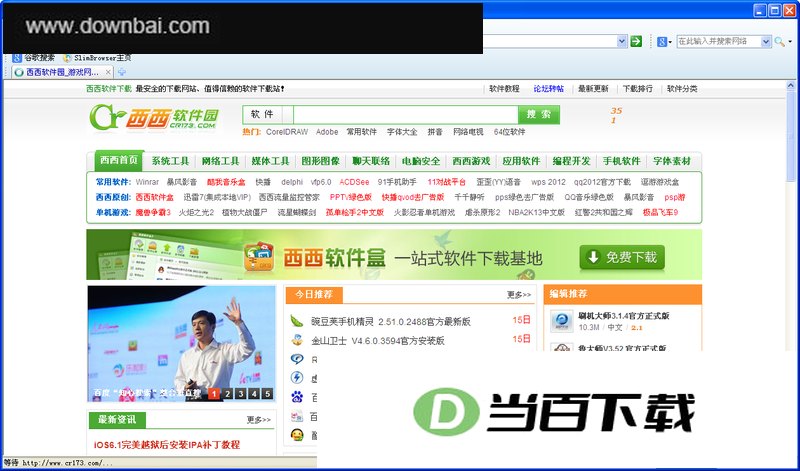Viewport: 800px width, 471px height.
Task: Click the pink icon below the Baidu paw
Action: coord(297,416)
